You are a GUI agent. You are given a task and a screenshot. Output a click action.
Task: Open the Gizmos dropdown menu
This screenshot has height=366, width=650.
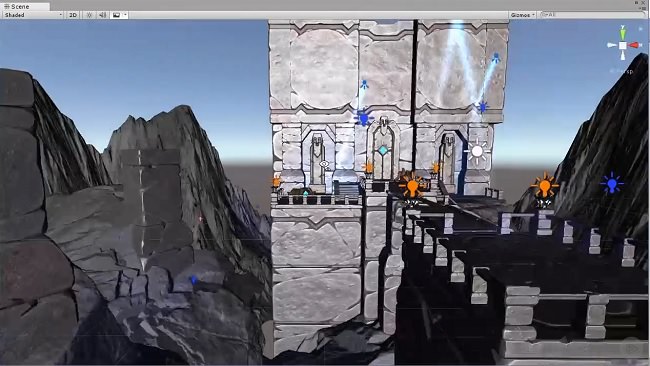coord(522,15)
